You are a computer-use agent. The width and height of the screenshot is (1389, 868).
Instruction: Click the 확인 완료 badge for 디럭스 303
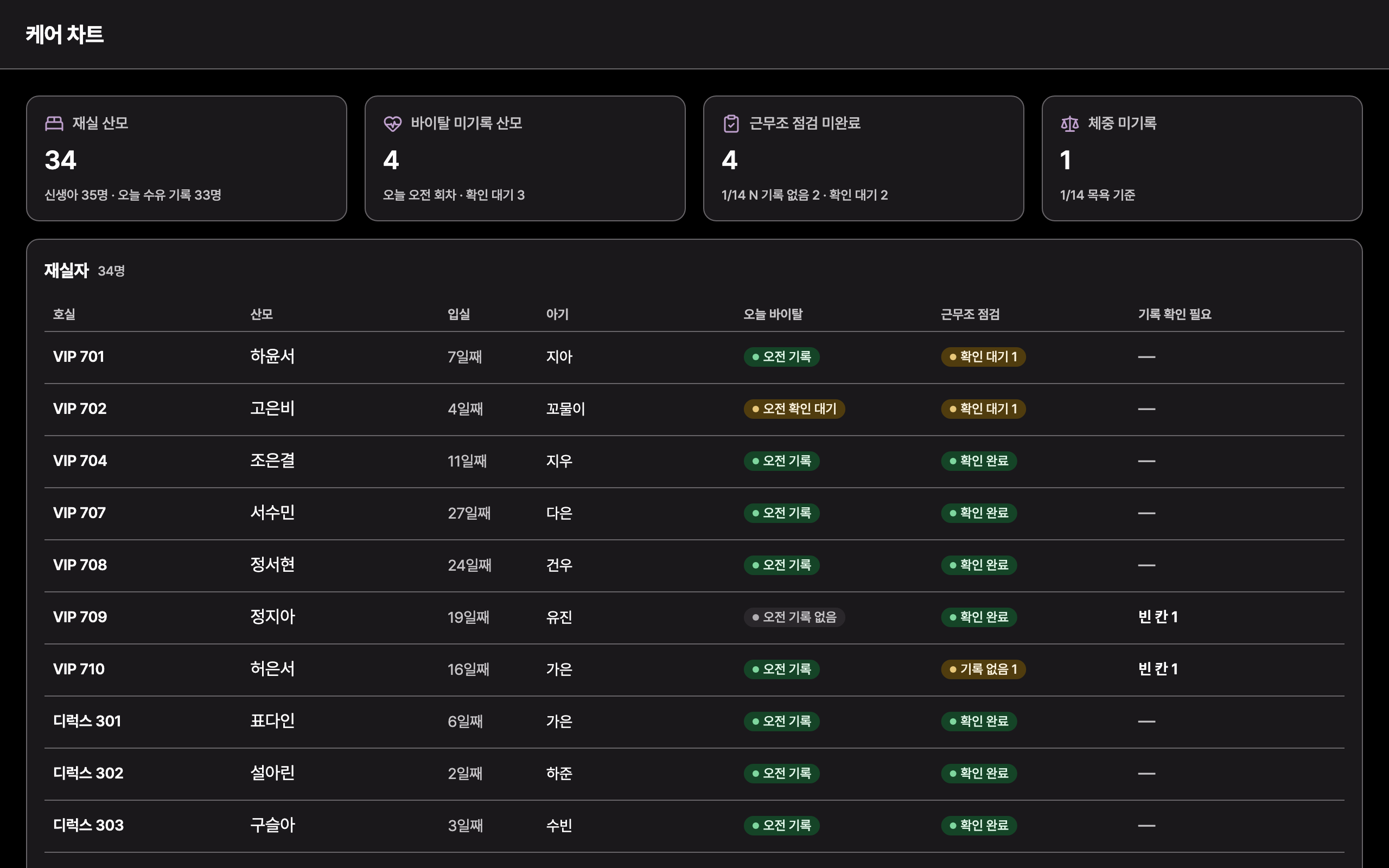(979, 825)
